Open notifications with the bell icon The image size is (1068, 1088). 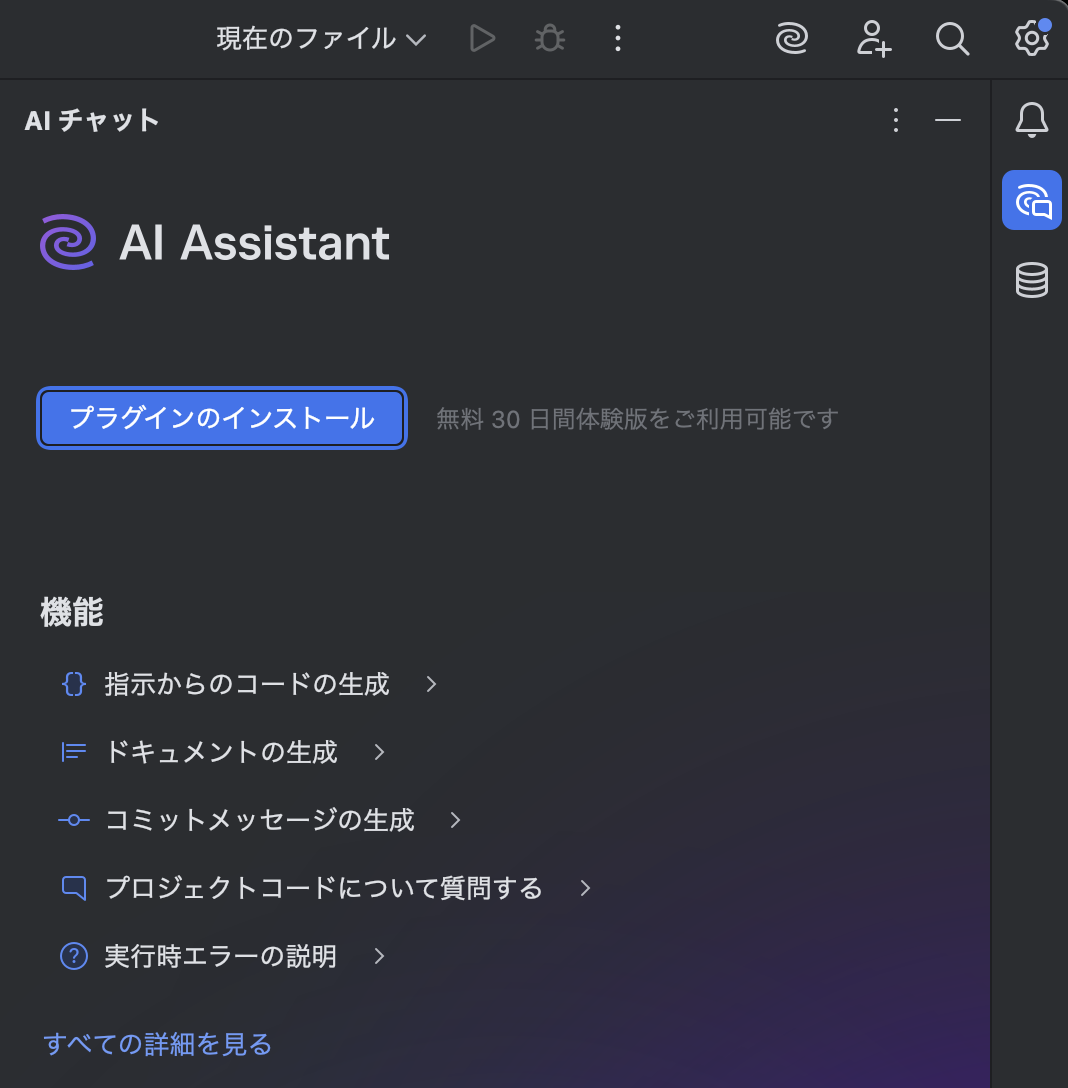click(x=1032, y=120)
